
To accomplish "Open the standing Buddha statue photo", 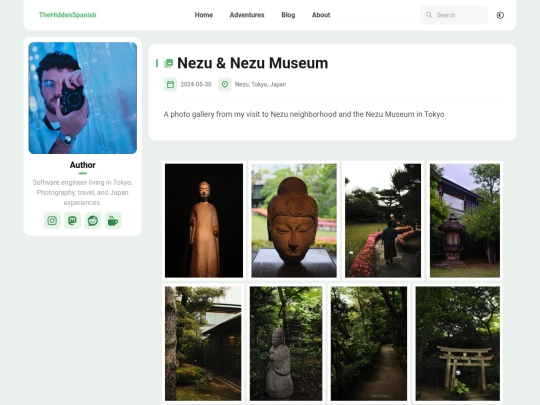I will click(204, 220).
